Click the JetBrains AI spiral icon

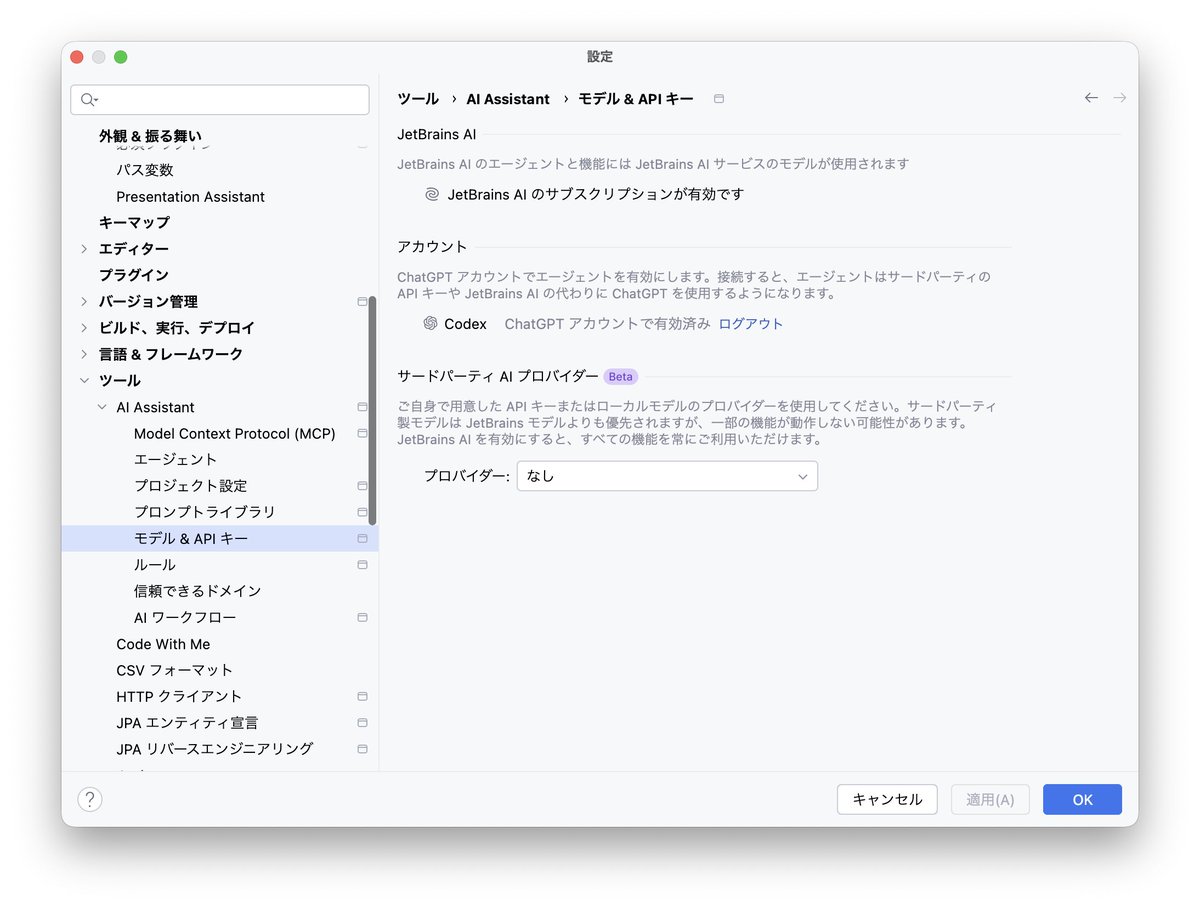pos(432,194)
